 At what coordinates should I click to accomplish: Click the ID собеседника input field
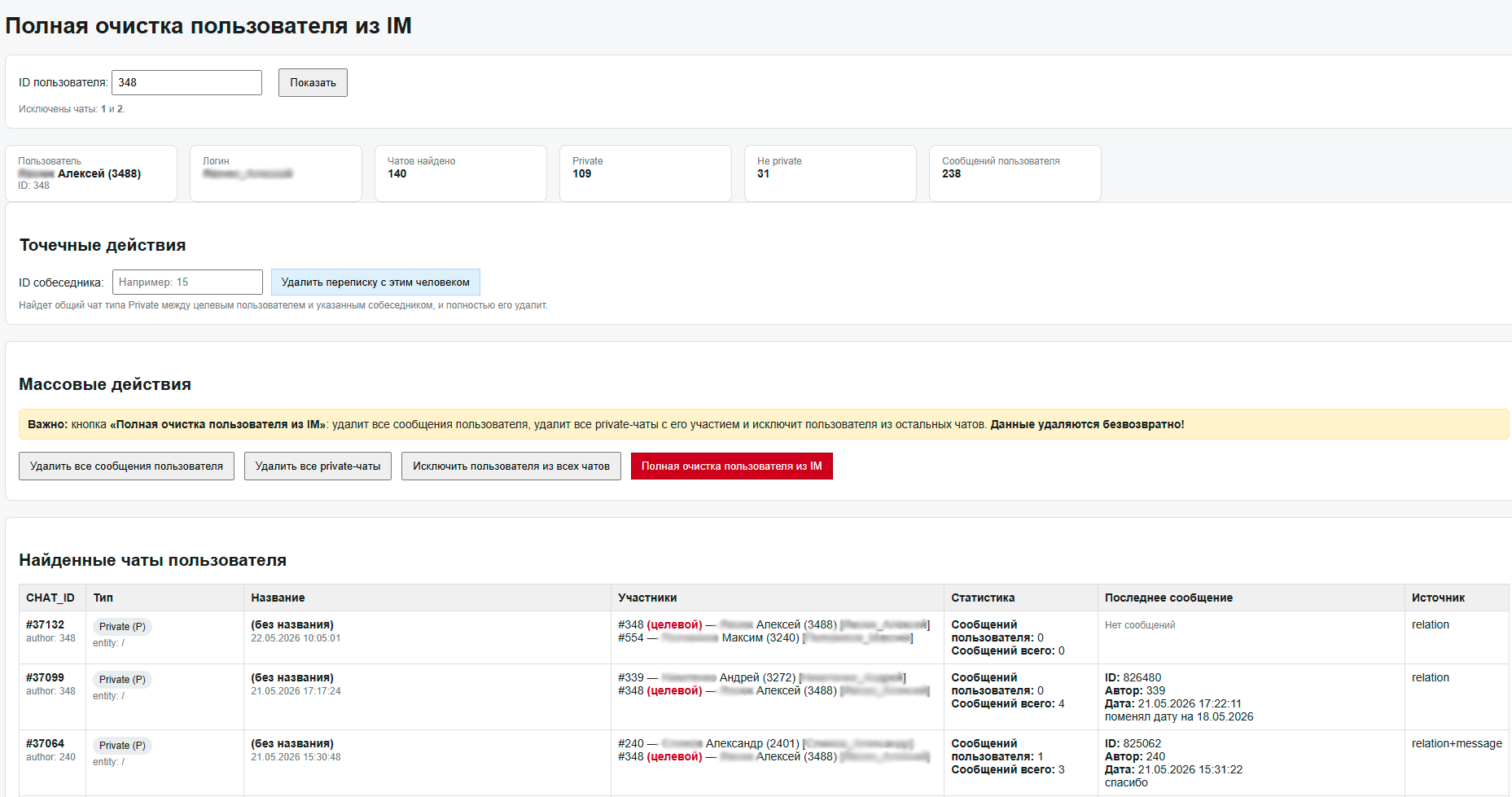coord(187,282)
